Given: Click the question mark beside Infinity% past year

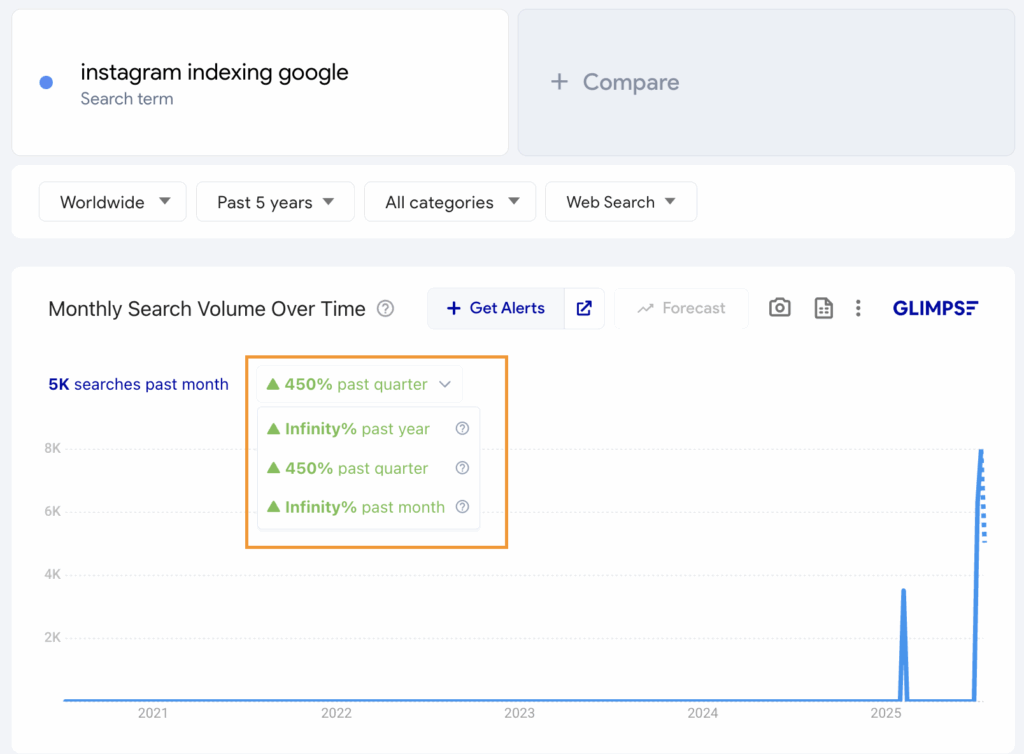Looking at the screenshot, I should coord(462,428).
